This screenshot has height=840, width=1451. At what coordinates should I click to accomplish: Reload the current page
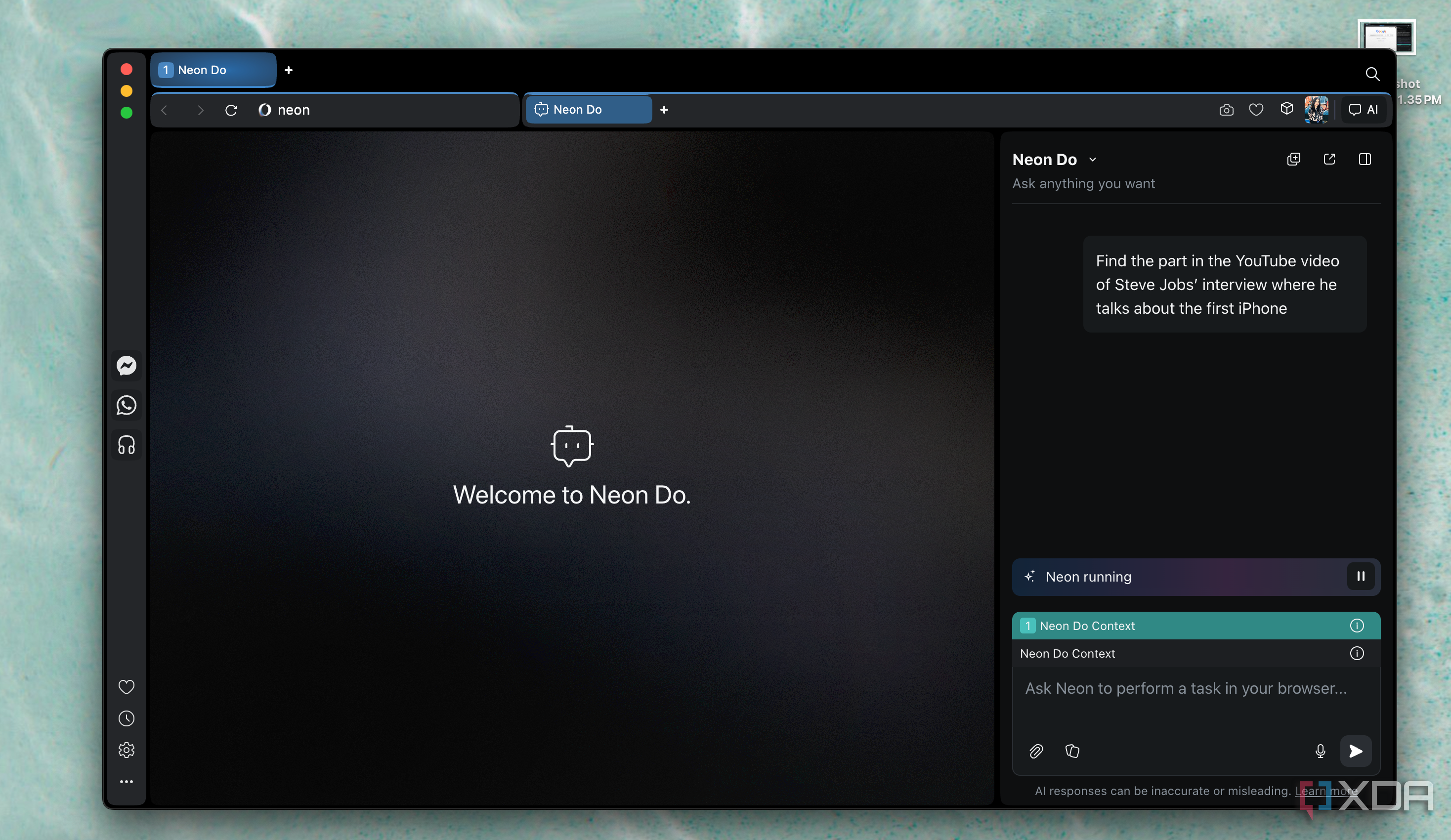pyautogui.click(x=231, y=110)
